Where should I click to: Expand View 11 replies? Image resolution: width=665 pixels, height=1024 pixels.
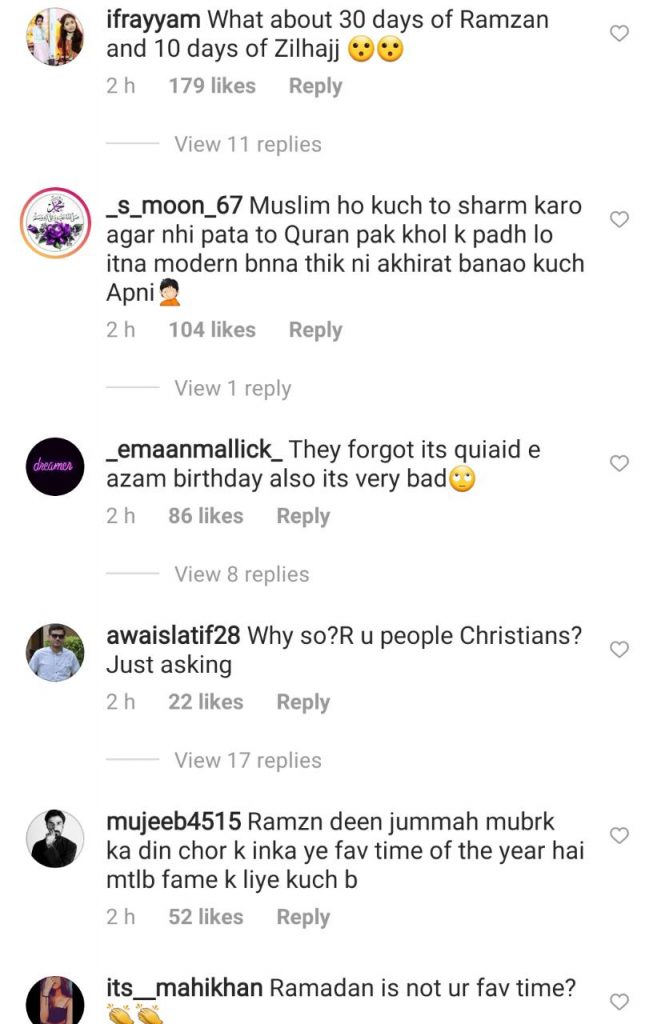pyautogui.click(x=248, y=144)
